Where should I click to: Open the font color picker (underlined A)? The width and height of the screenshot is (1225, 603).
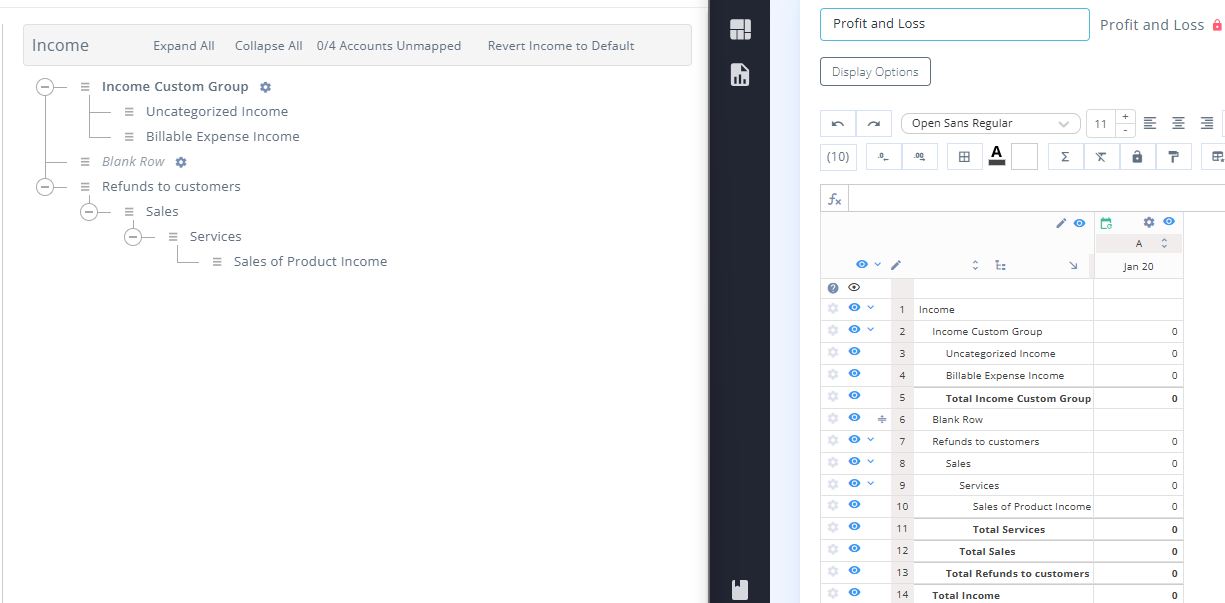996,156
